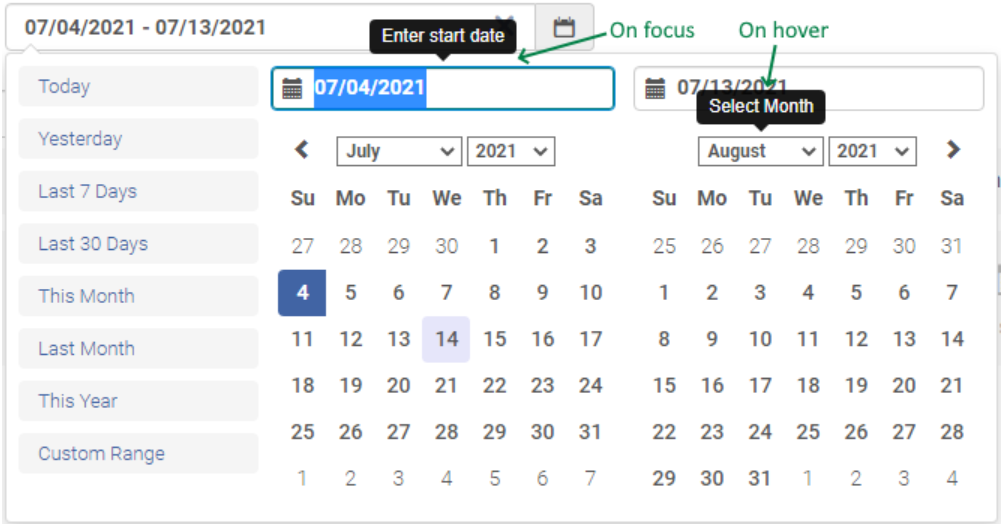The height and width of the screenshot is (524, 1001).
Task: Select the Last 30 Days preset
Action: [x=138, y=244]
